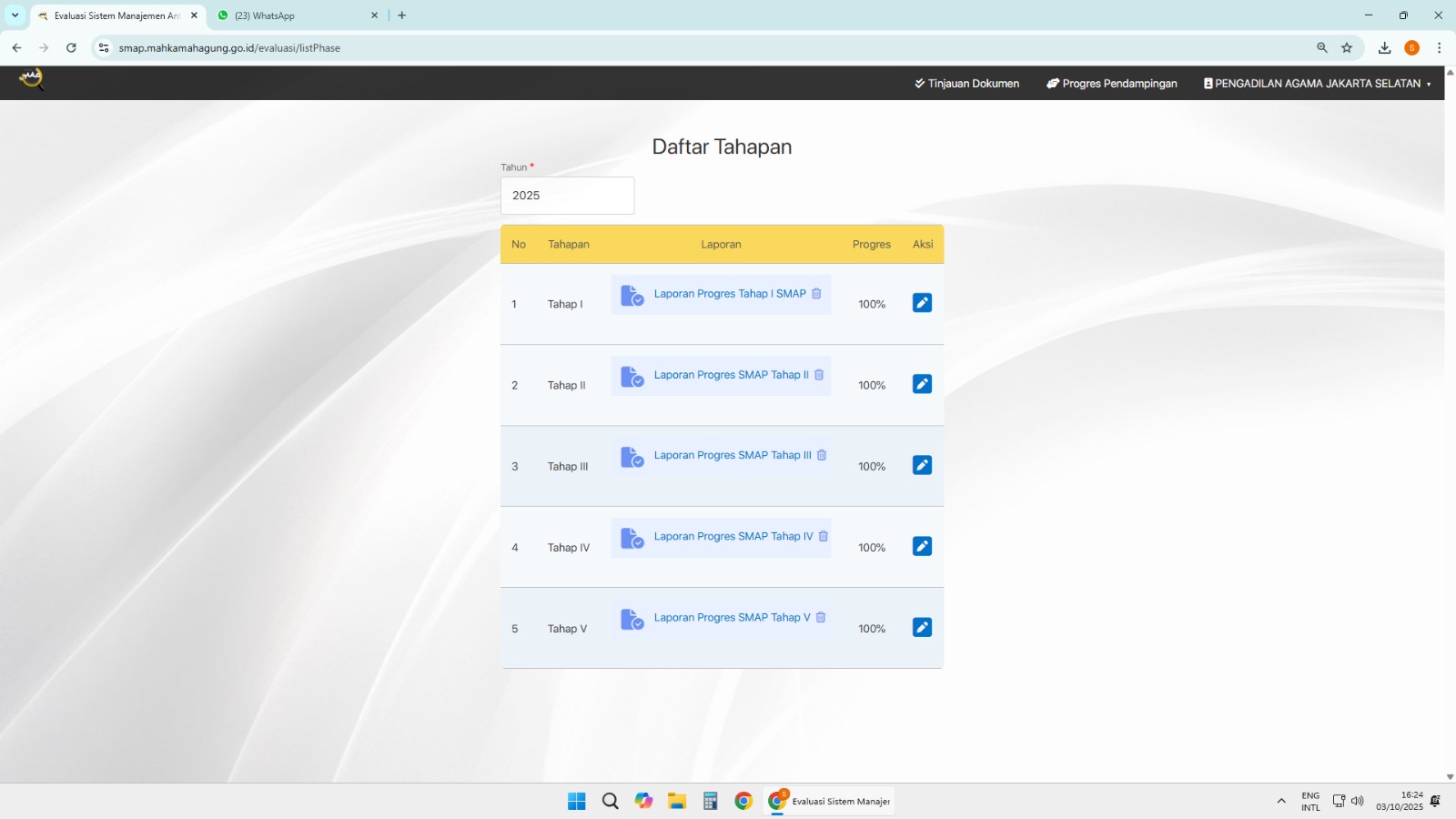Open Laporan Progres SMAP Tahap II link
The width and height of the screenshot is (1456, 819).
tap(731, 375)
